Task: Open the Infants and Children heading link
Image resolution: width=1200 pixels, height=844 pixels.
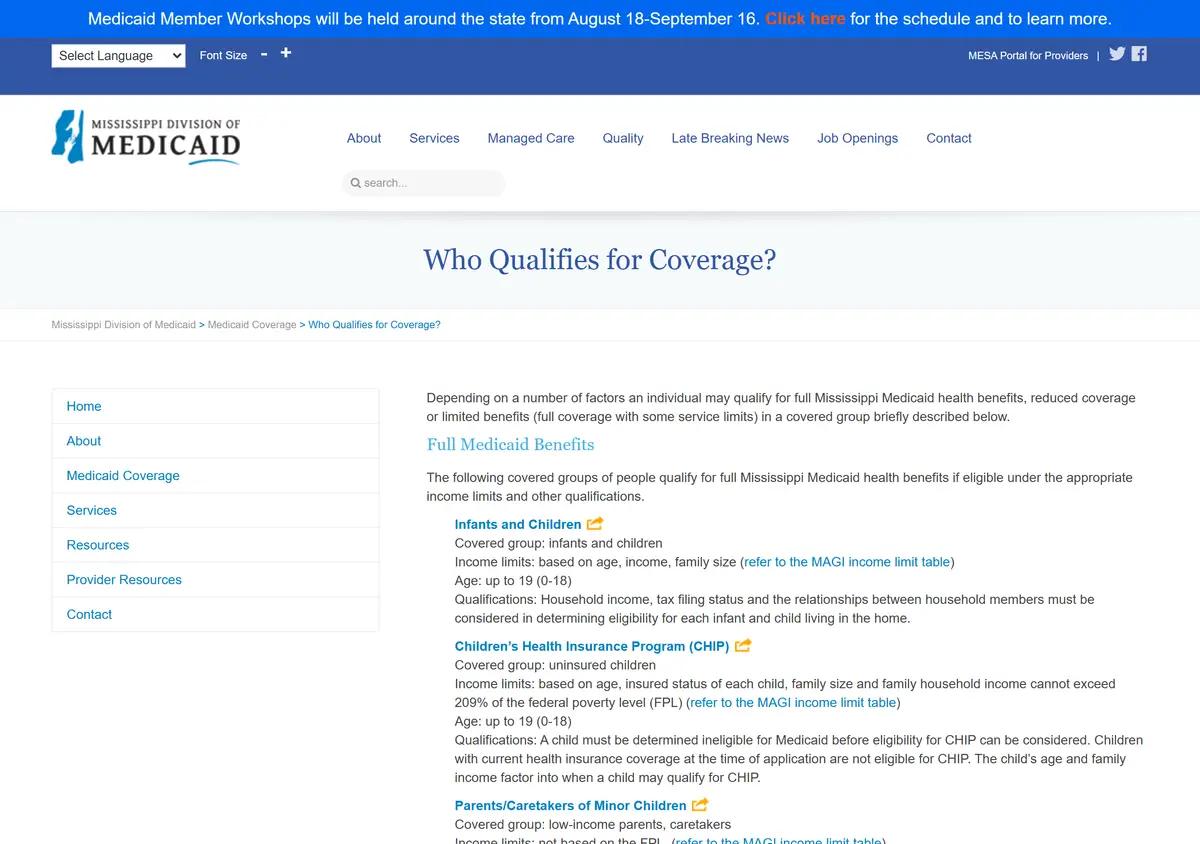Action: click(518, 524)
